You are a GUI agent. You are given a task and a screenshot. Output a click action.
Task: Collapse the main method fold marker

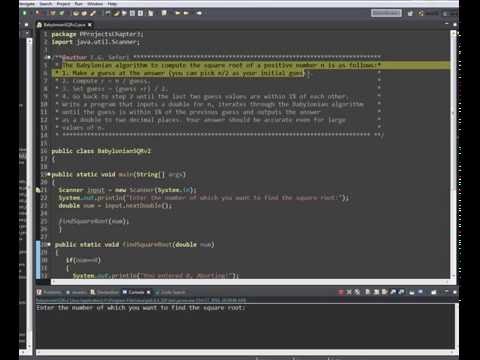coord(49,174)
